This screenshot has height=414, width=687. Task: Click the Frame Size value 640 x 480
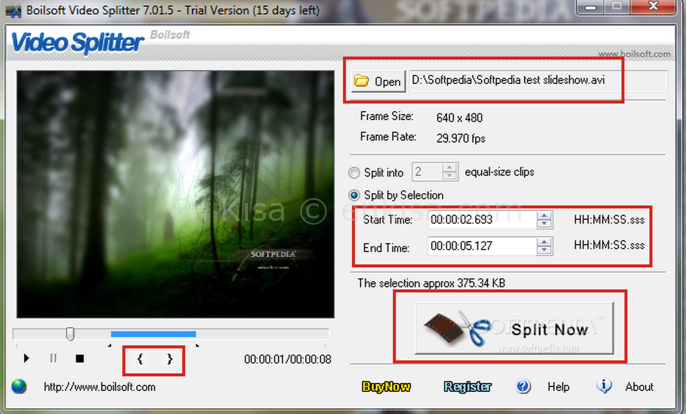tap(459, 117)
